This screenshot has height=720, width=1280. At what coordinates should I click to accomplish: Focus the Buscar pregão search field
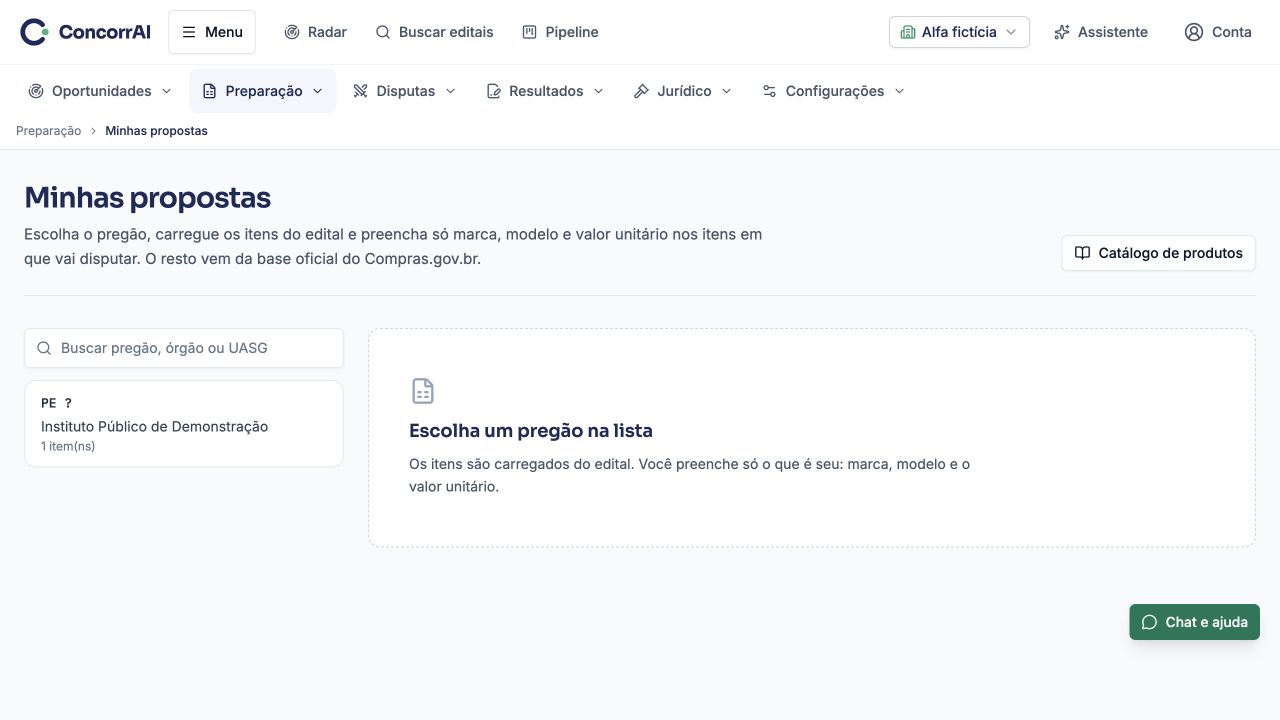click(184, 348)
